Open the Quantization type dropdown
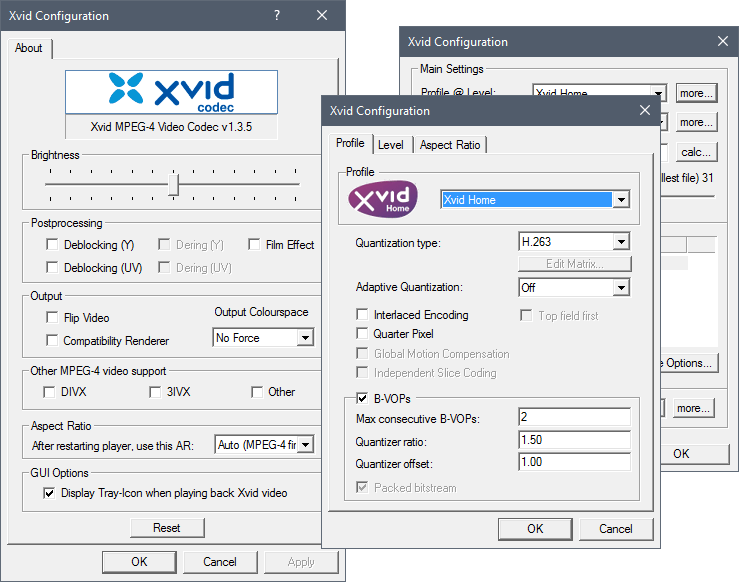Image resolution: width=739 pixels, height=582 pixels. click(621, 242)
